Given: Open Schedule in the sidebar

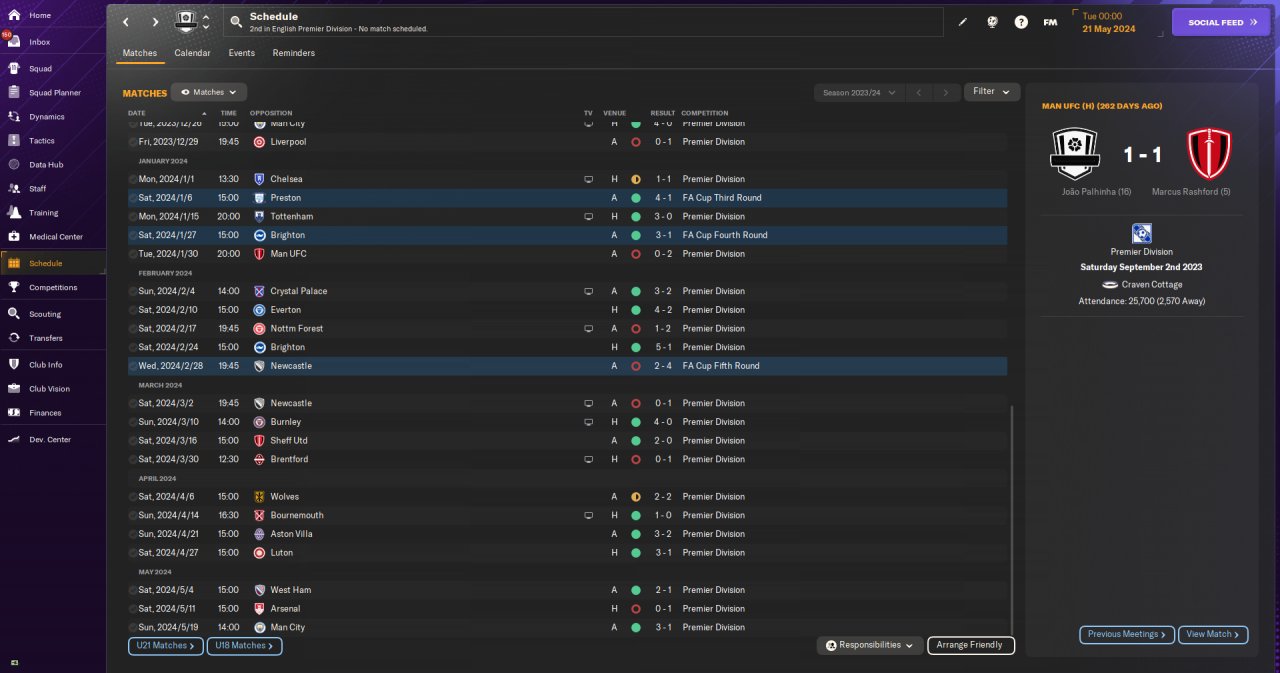Looking at the screenshot, I should [53, 263].
